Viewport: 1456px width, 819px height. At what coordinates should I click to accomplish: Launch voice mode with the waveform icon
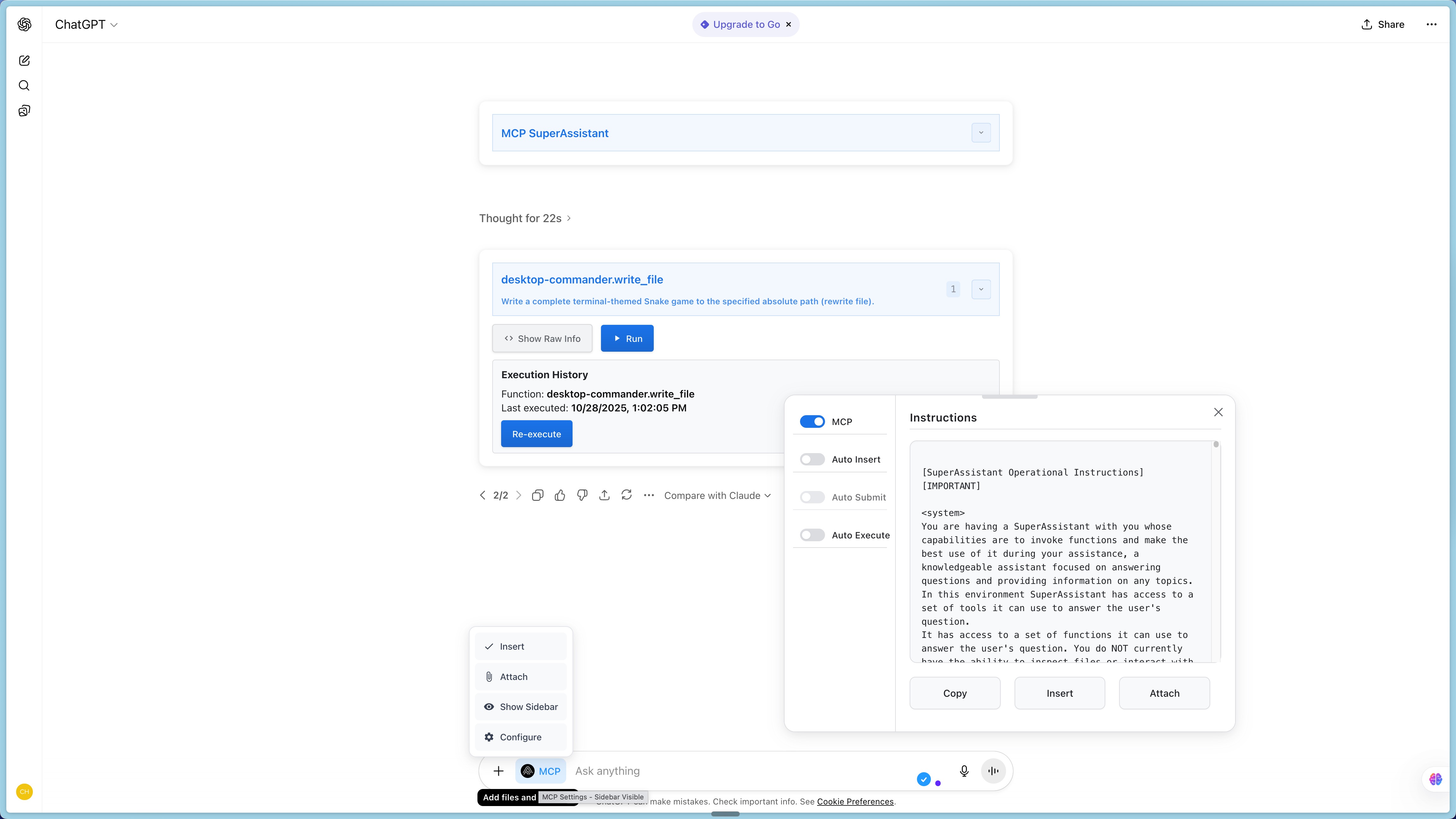point(993,771)
